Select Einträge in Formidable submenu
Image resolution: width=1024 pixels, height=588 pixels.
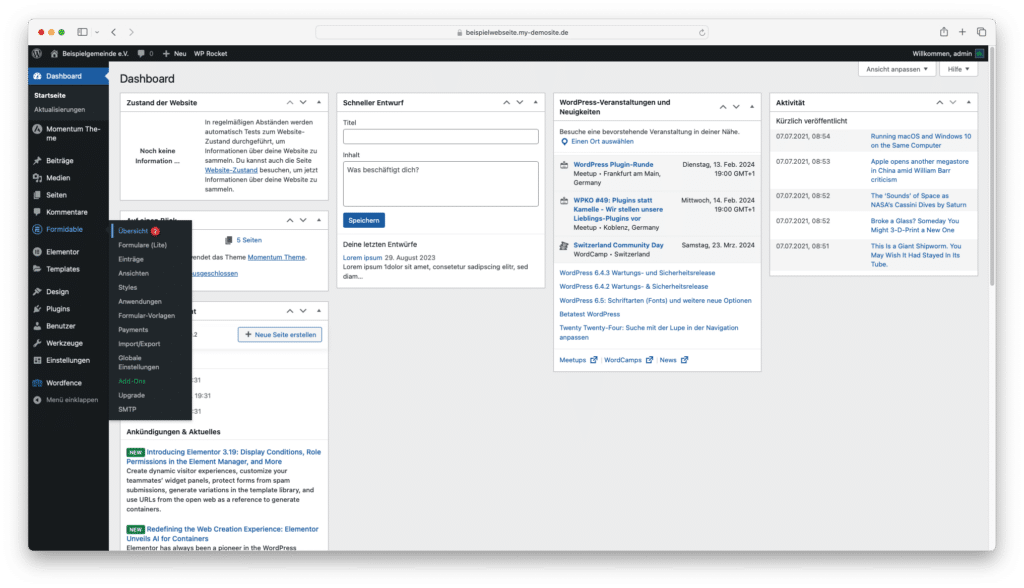(131, 259)
